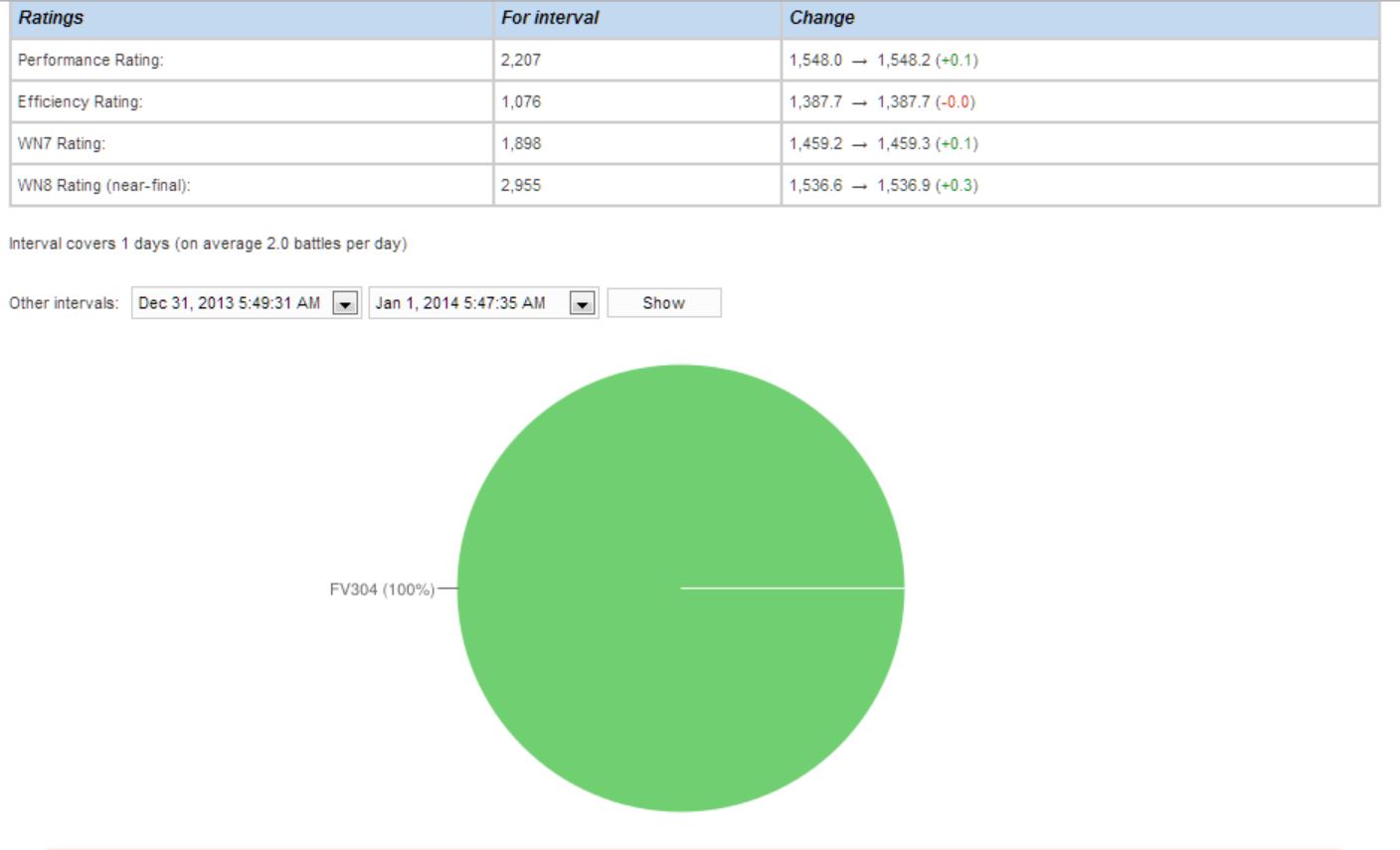This screenshot has width=1400, height=850.
Task: Click the WN7 change 1,459.2 → 1,459.3
Action: [x=884, y=144]
